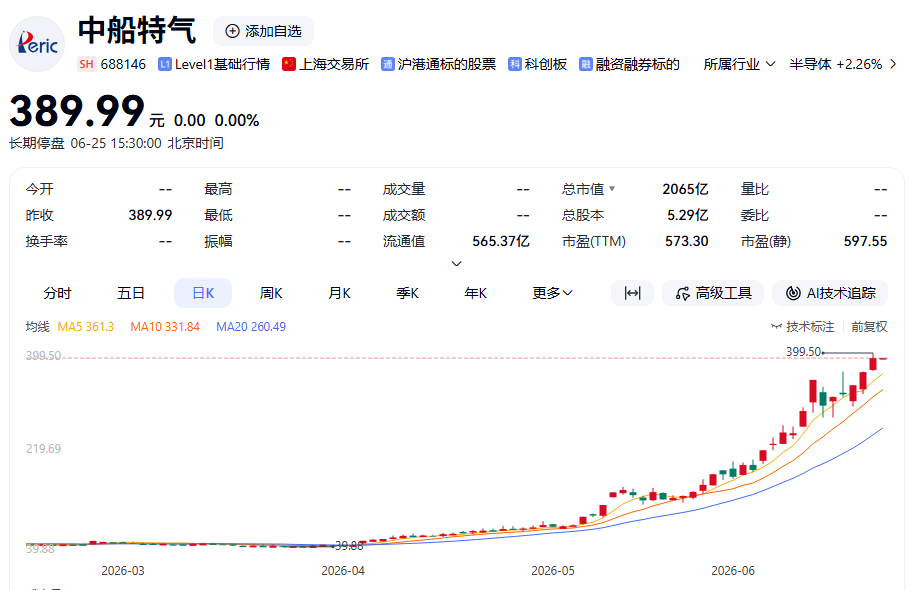
Task: Click the 2026-05 date axis label
Action: click(553, 571)
